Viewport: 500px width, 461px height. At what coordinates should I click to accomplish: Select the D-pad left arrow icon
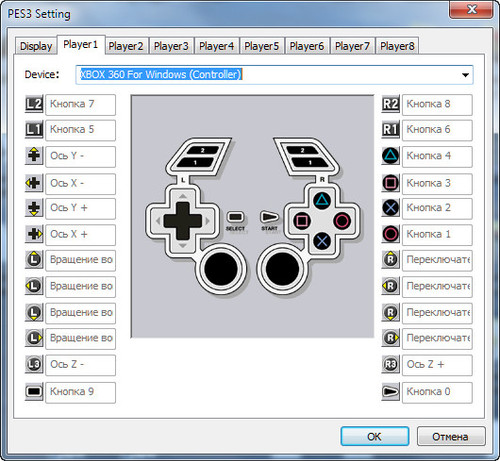[x=34, y=183]
